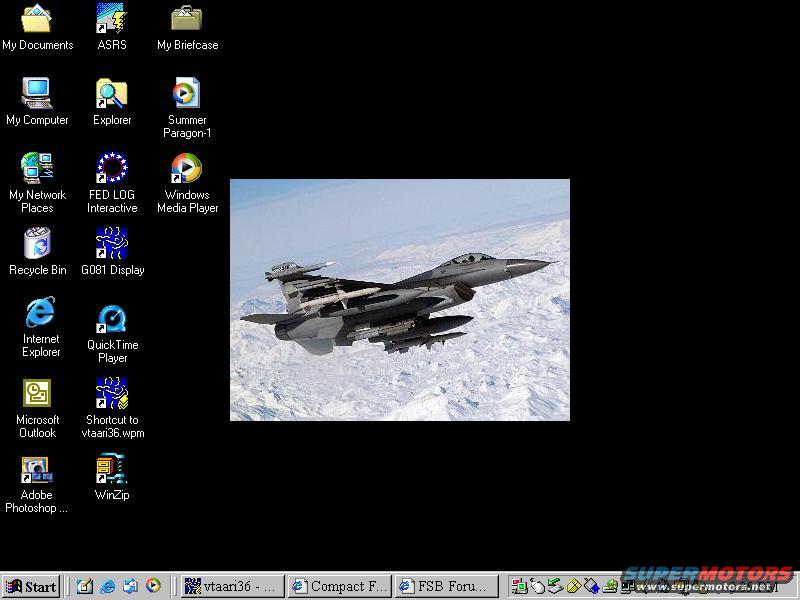The height and width of the screenshot is (600, 800).
Task: Select the Adobe Photoshop shortcut
Action: [x=37, y=469]
